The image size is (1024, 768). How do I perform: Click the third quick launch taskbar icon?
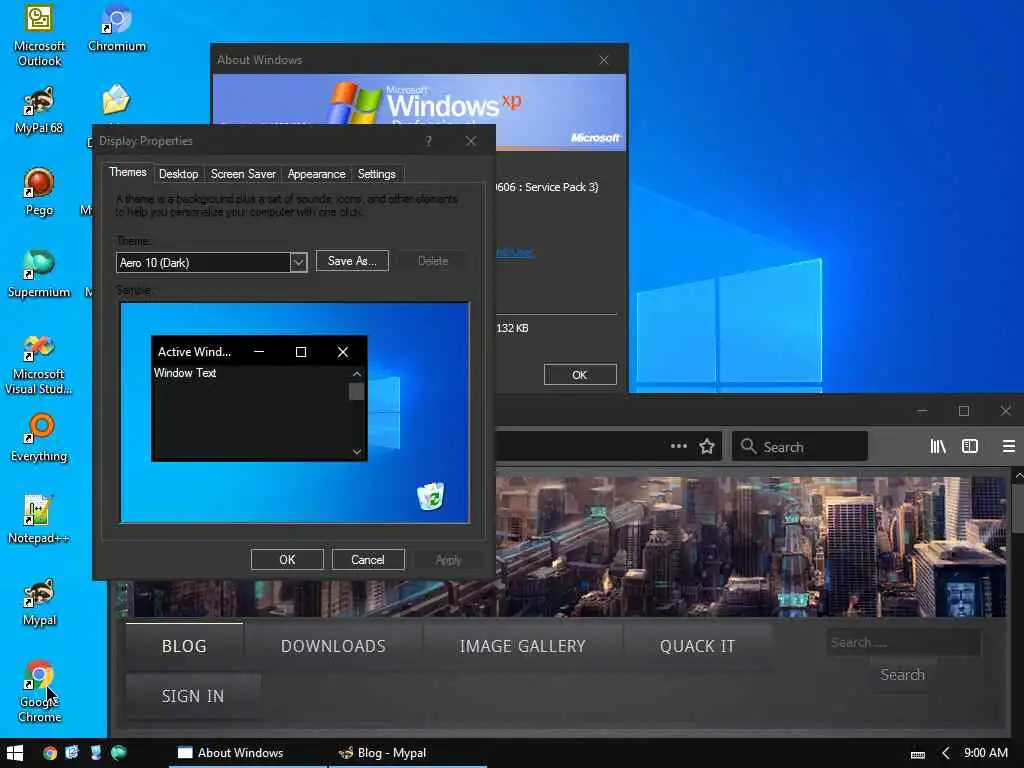point(95,753)
